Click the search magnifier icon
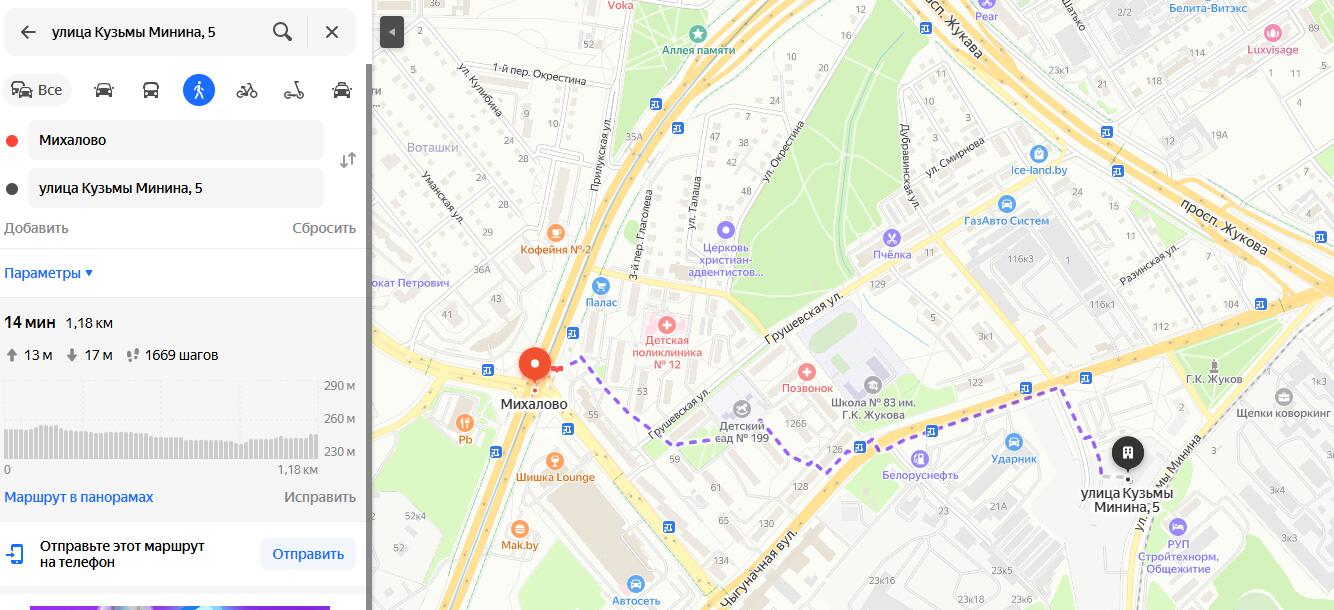1334x610 pixels. click(x=282, y=32)
